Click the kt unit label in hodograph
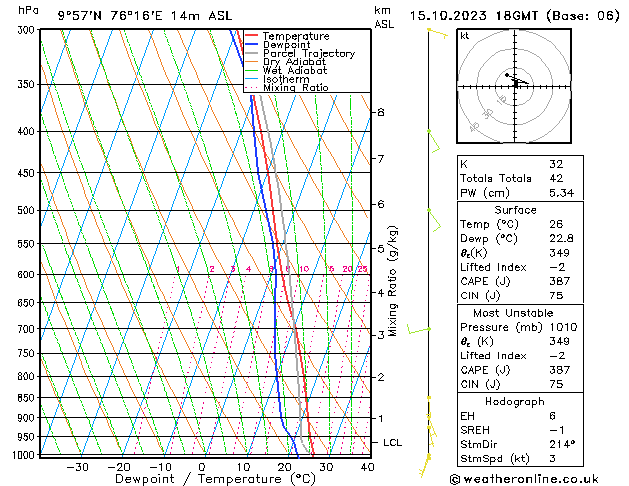Screen dimensions: 629x486 coord(465,36)
